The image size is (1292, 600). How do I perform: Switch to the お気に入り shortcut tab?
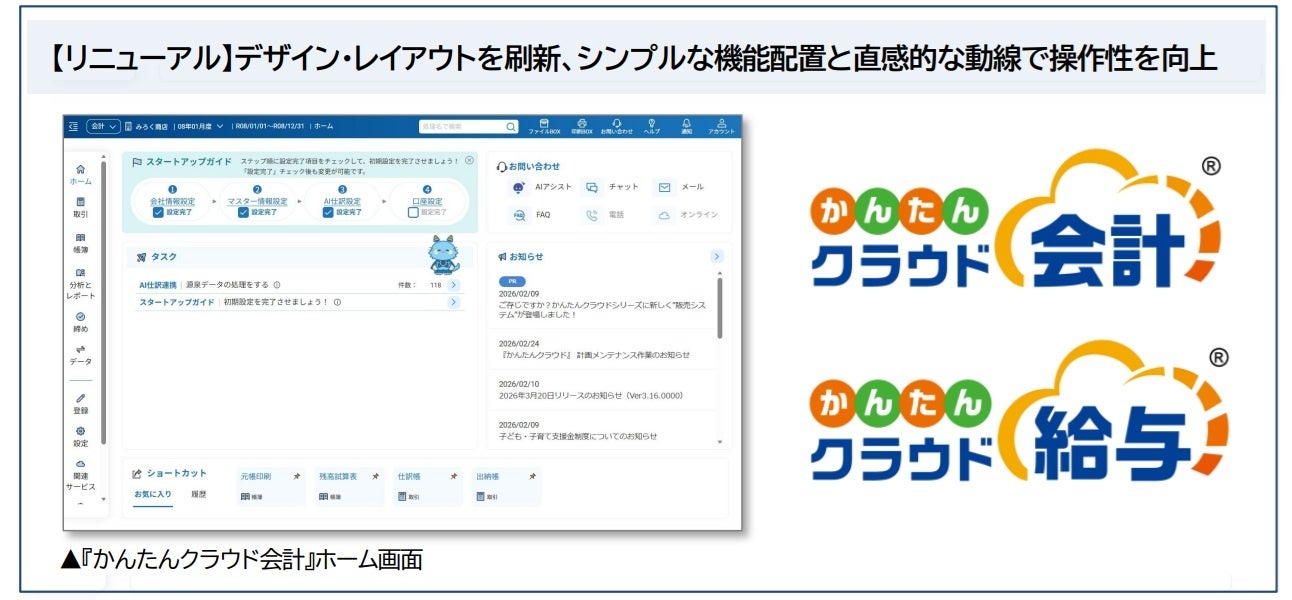(153, 494)
